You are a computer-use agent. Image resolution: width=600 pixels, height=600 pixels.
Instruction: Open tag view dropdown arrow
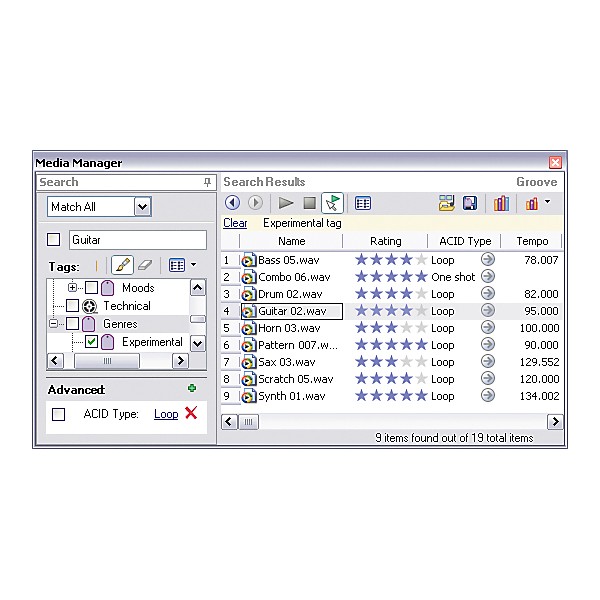coord(194,264)
